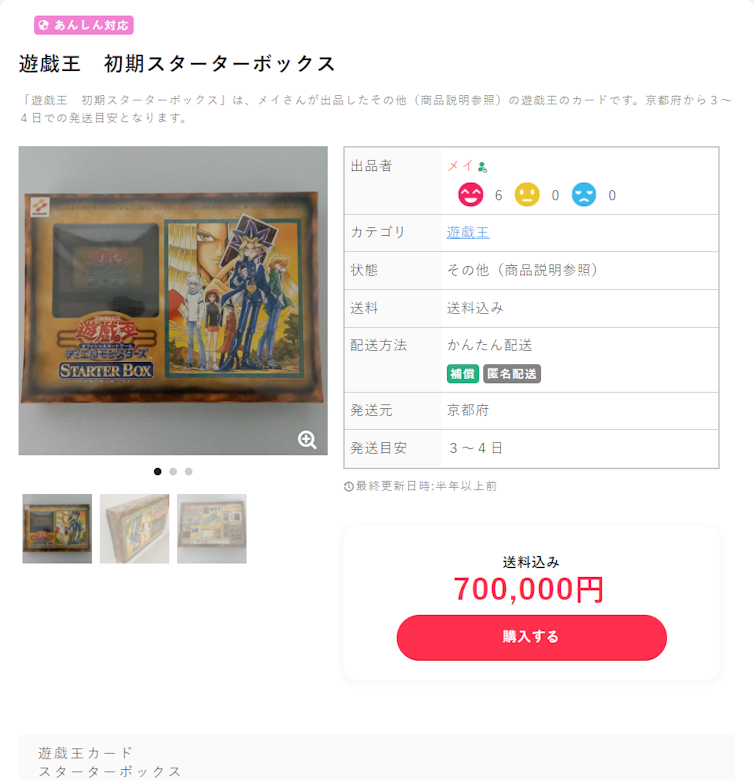Click the green 補償 badge
The width and height of the screenshot is (754, 780).
click(463, 374)
